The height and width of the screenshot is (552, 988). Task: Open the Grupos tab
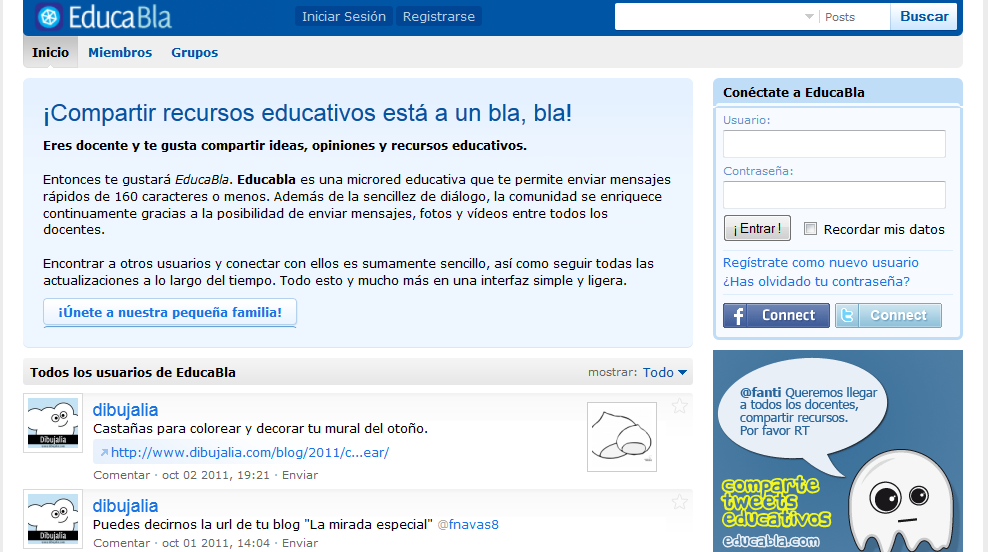click(195, 52)
